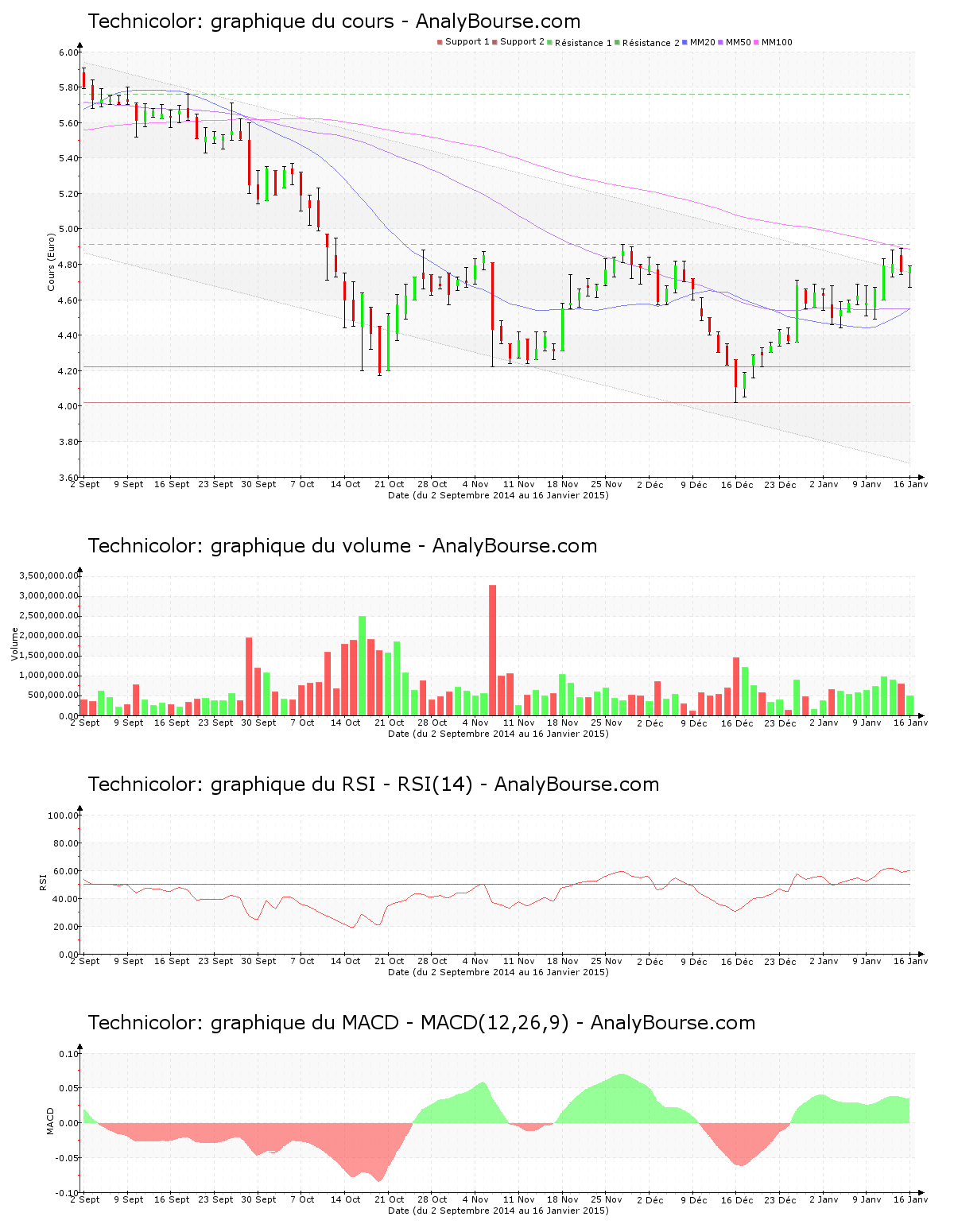
Task: Toggle the Support 1 legend icon
Action: click(438, 41)
